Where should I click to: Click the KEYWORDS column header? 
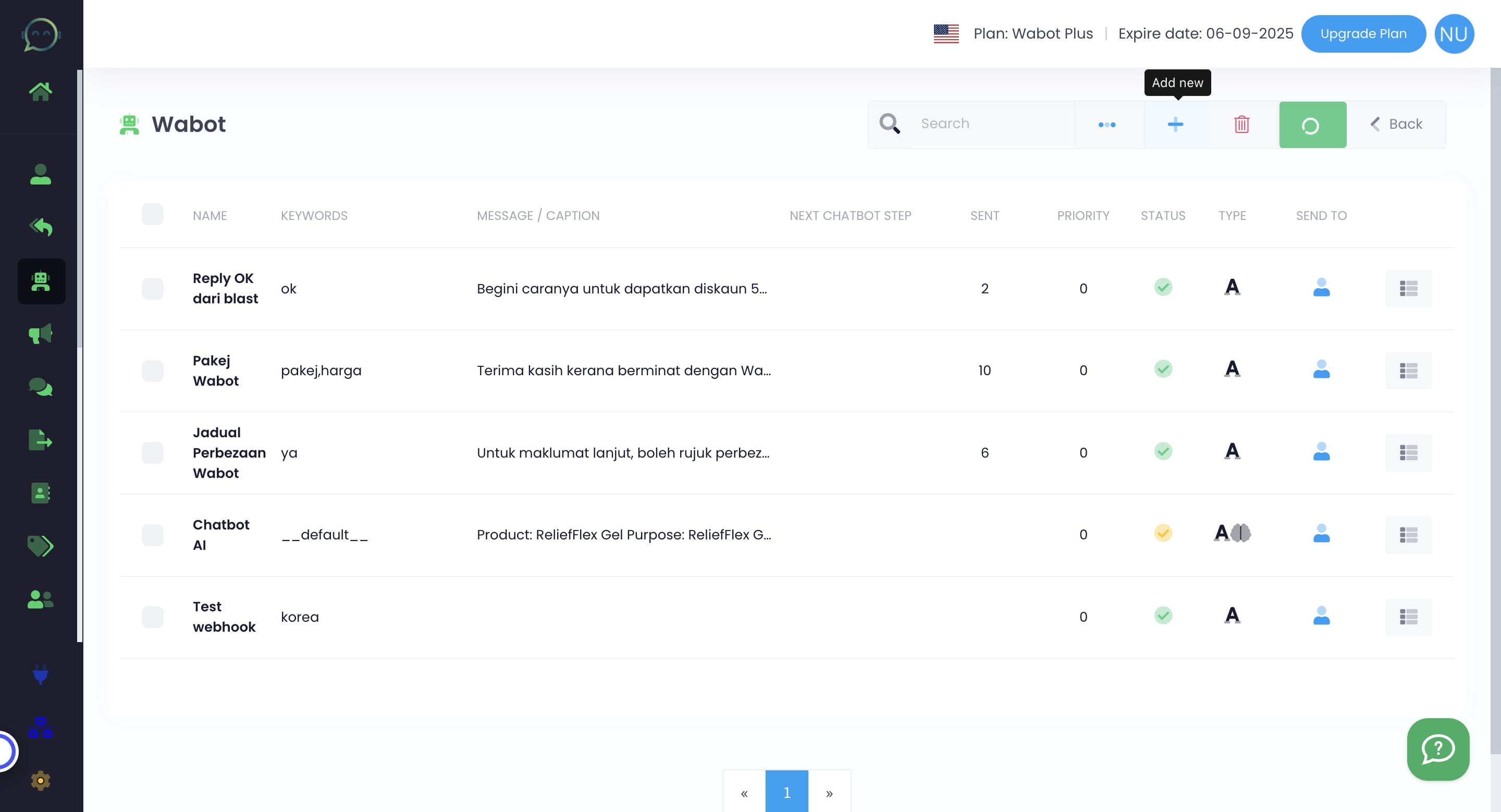click(314, 216)
